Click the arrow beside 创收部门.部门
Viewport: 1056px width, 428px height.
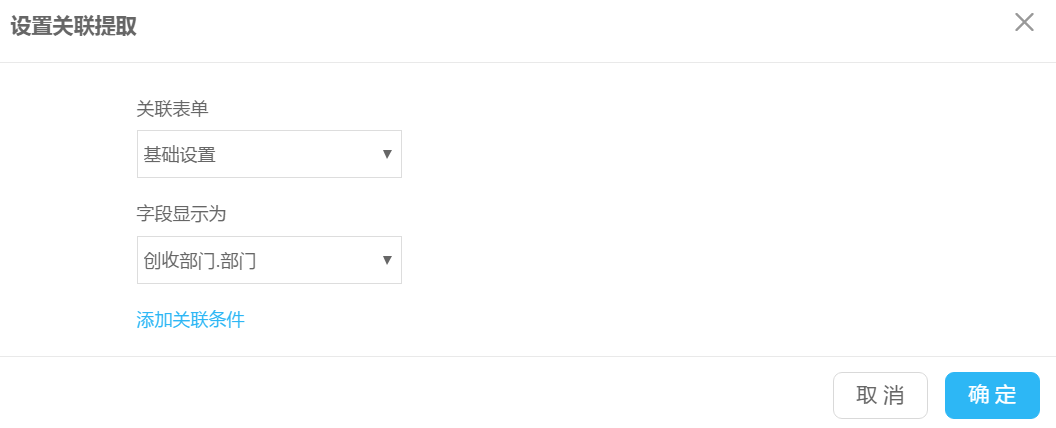pos(387,260)
